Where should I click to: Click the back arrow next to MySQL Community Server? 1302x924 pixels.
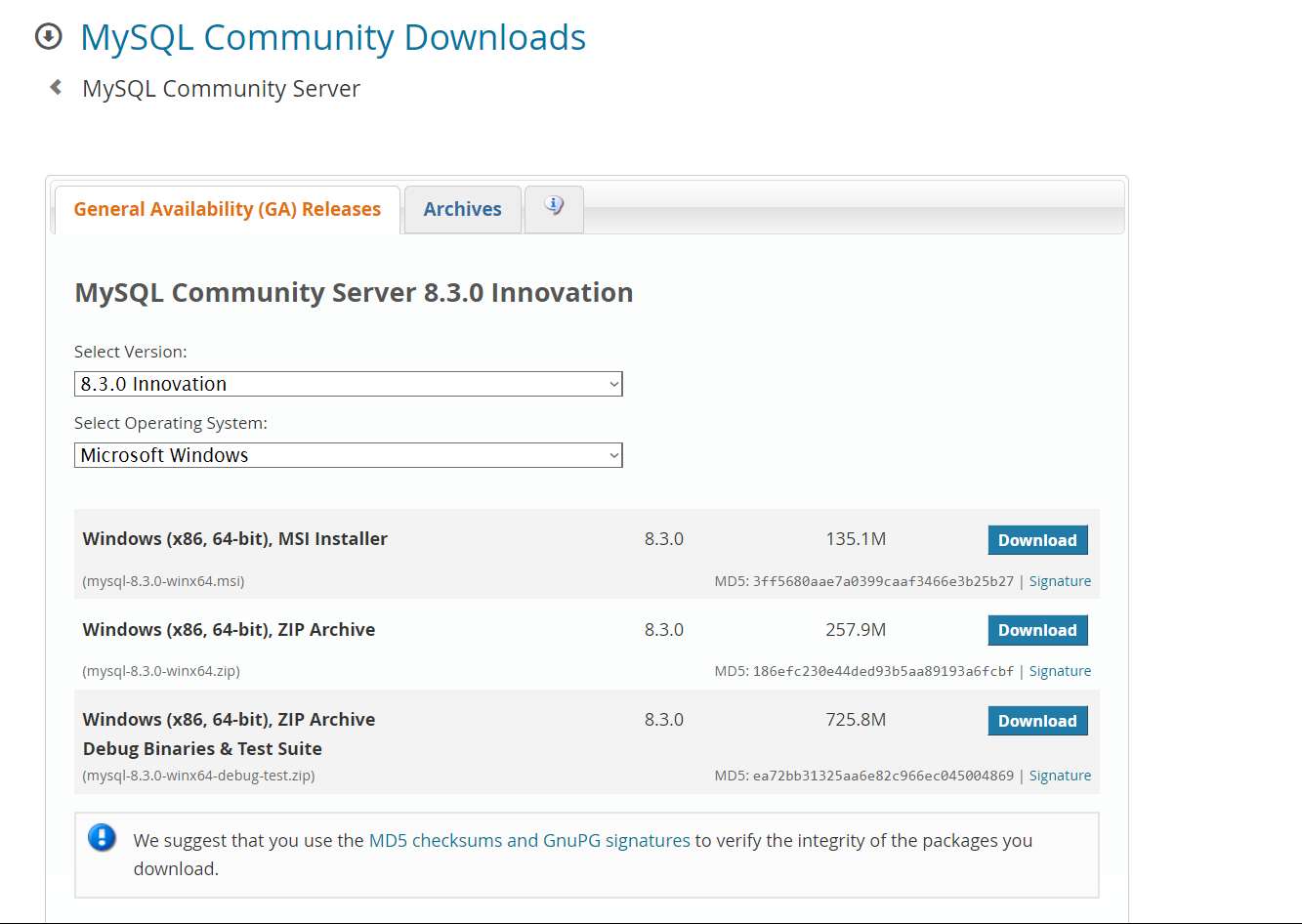56,88
